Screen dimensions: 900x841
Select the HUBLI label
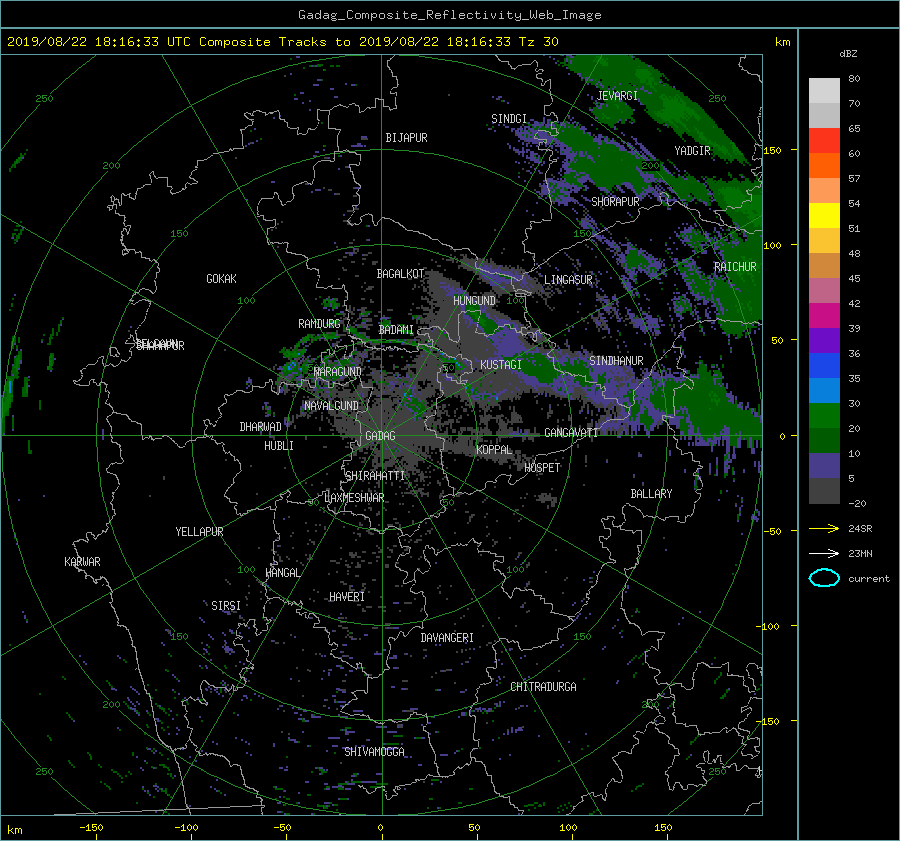[279, 446]
